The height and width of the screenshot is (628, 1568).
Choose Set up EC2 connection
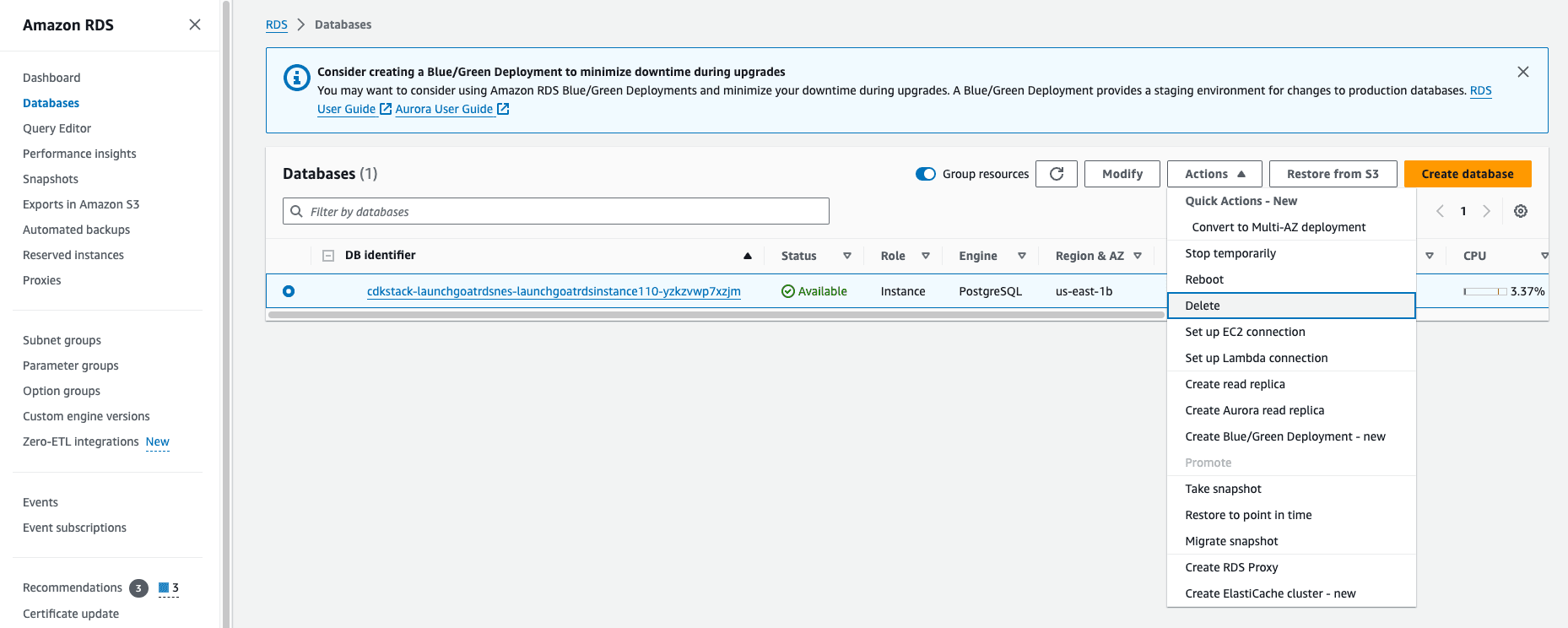pos(1291,332)
